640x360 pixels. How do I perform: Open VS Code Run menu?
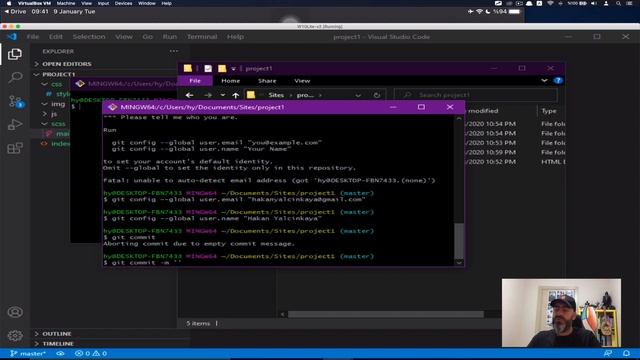coord(170,37)
